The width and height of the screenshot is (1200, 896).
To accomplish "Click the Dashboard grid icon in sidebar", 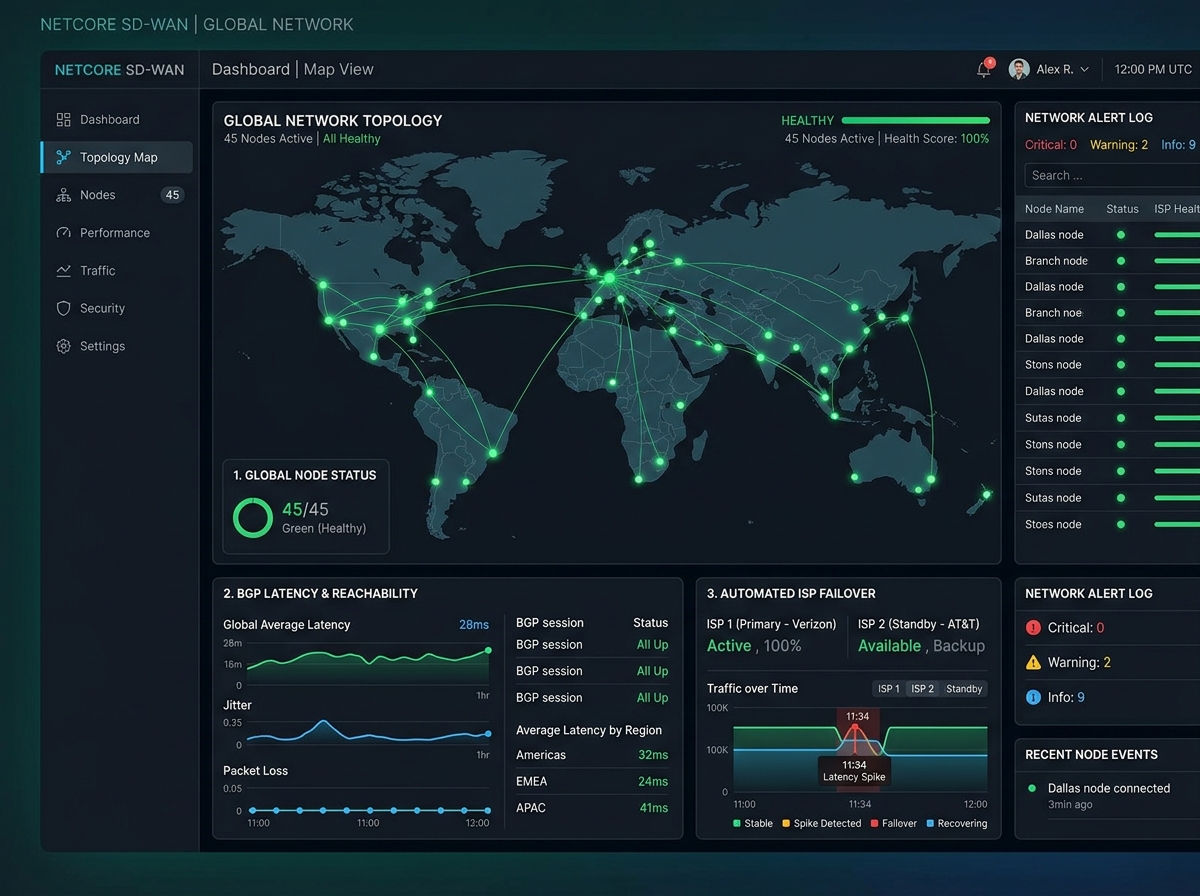I will pos(63,120).
